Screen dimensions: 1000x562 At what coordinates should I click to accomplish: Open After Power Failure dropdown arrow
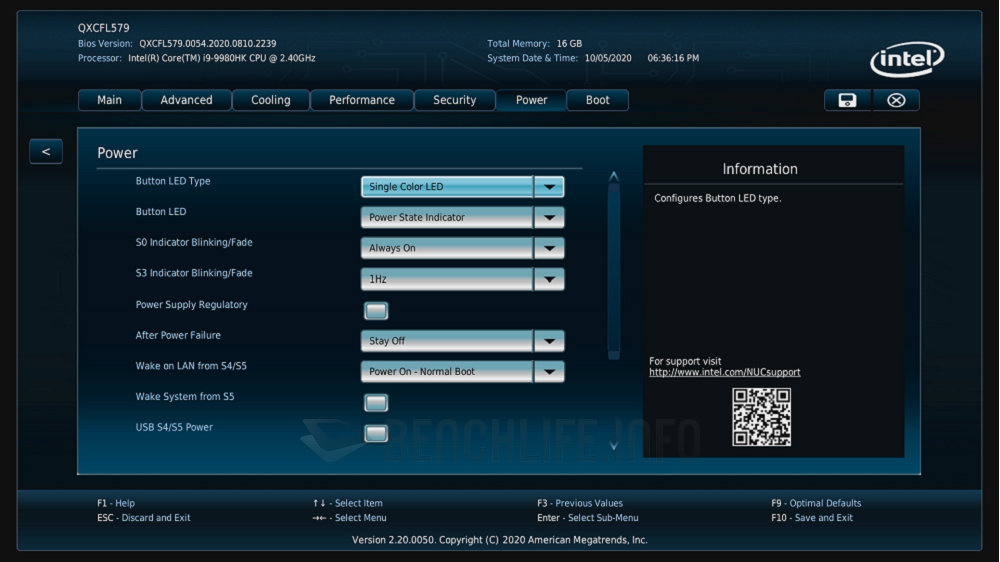(549, 341)
